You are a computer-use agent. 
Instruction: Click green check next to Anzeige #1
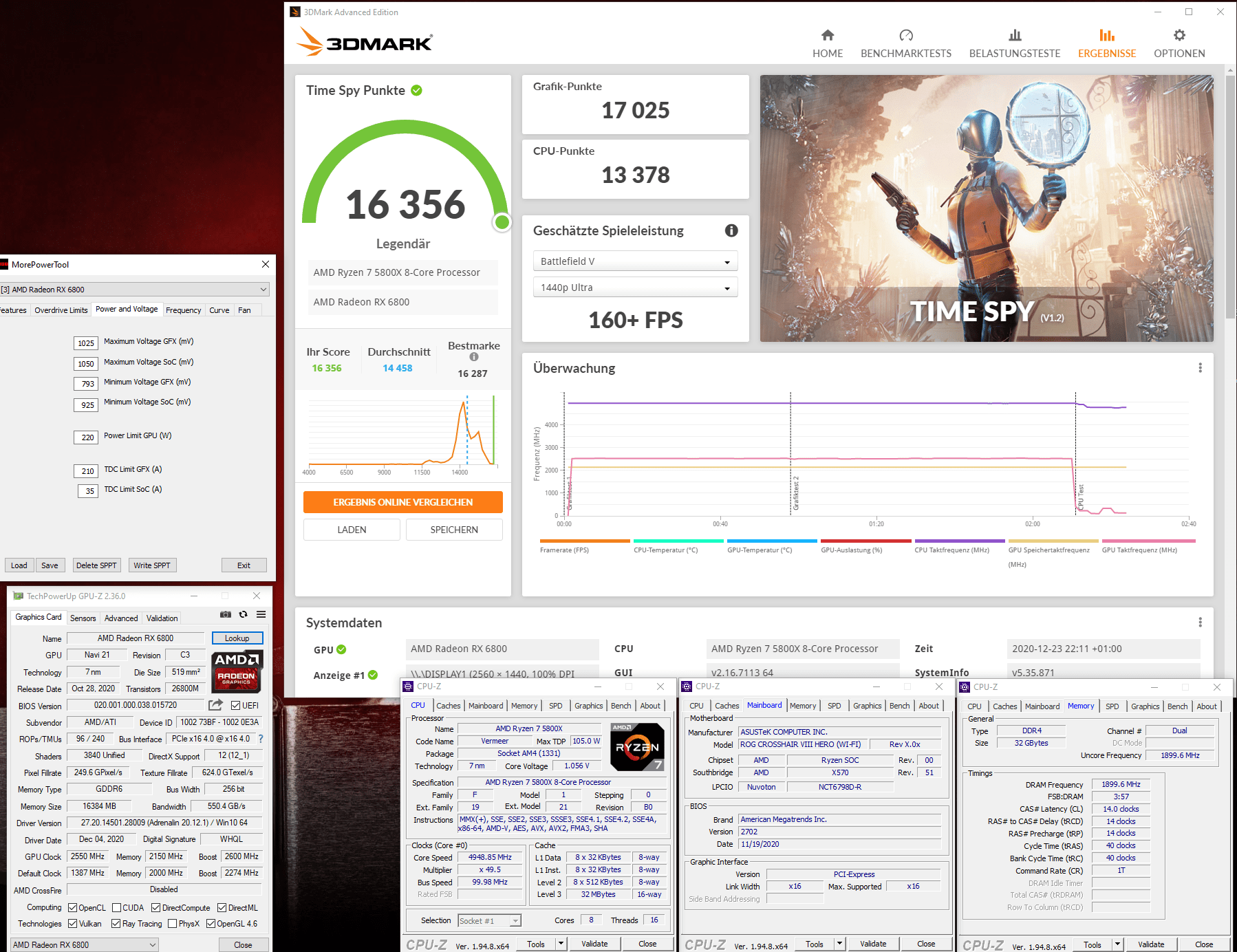tap(373, 675)
